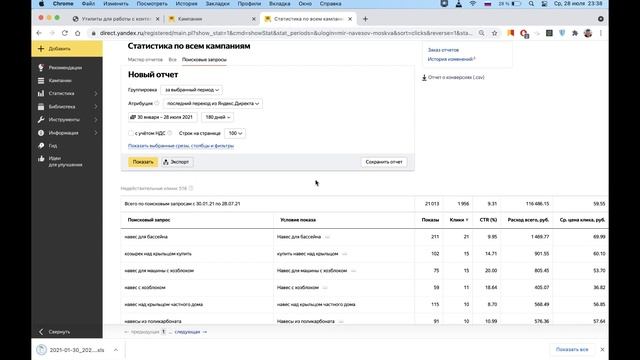640x360 pixels.
Task: Click the address bar URL
Action: 286,33
